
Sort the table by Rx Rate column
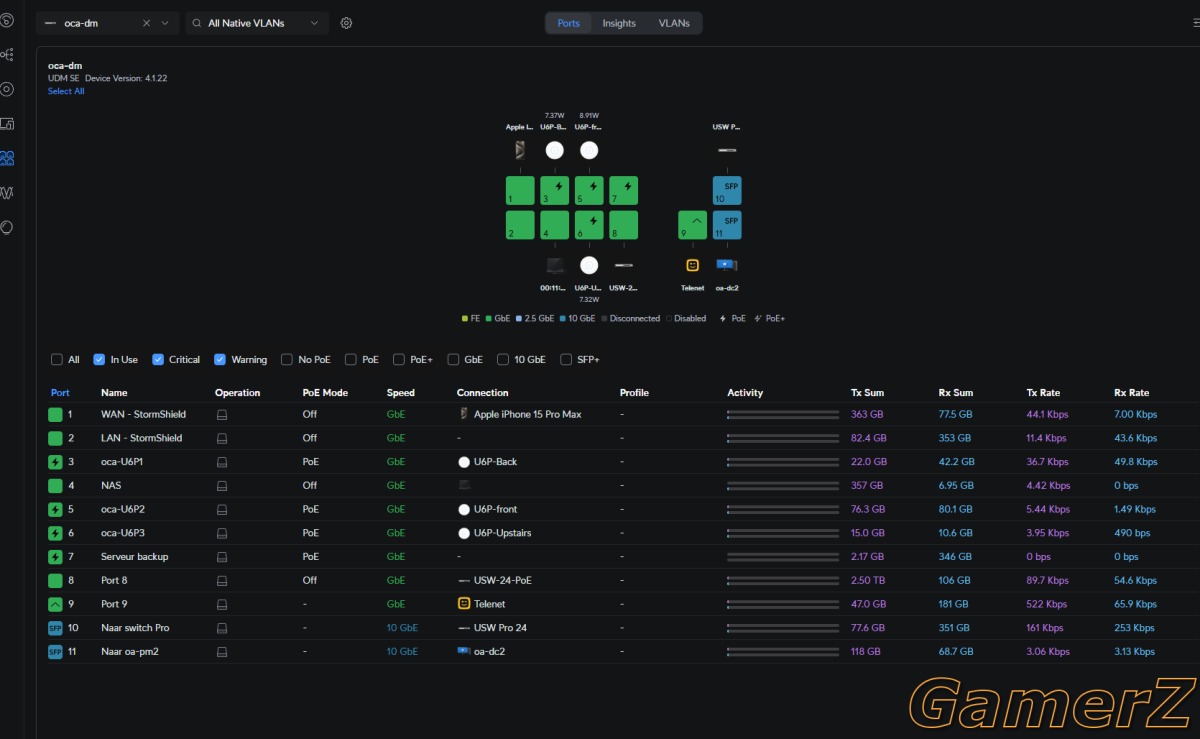pyautogui.click(x=1131, y=393)
